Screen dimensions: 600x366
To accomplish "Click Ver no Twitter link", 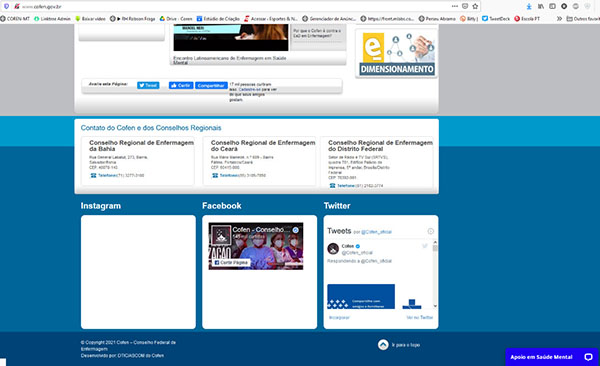I will (x=419, y=317).
